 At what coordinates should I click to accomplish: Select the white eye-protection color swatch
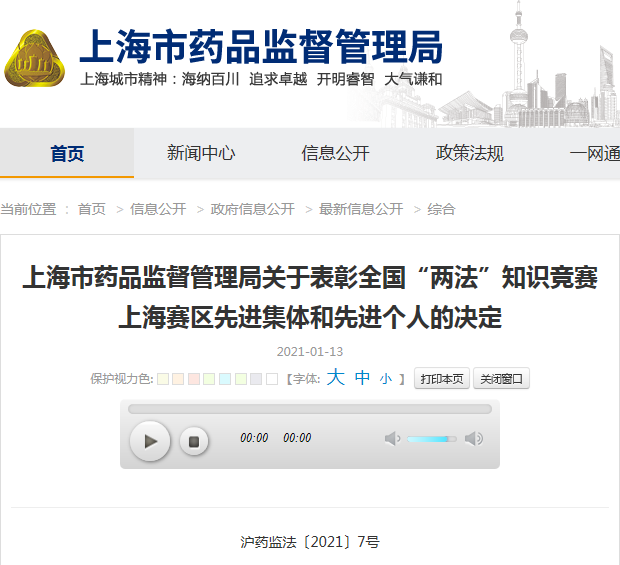(x=272, y=379)
